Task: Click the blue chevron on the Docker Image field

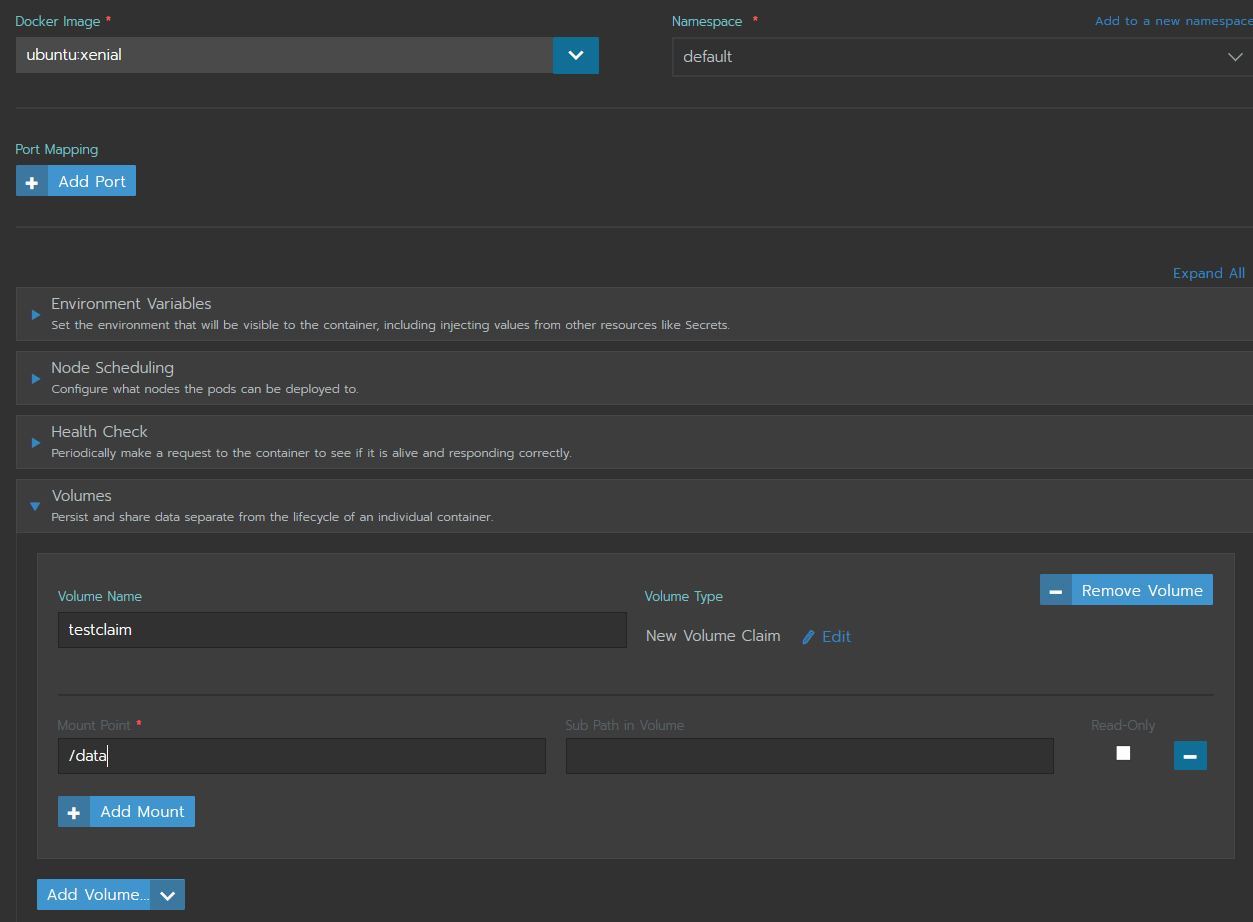Action: coord(575,55)
